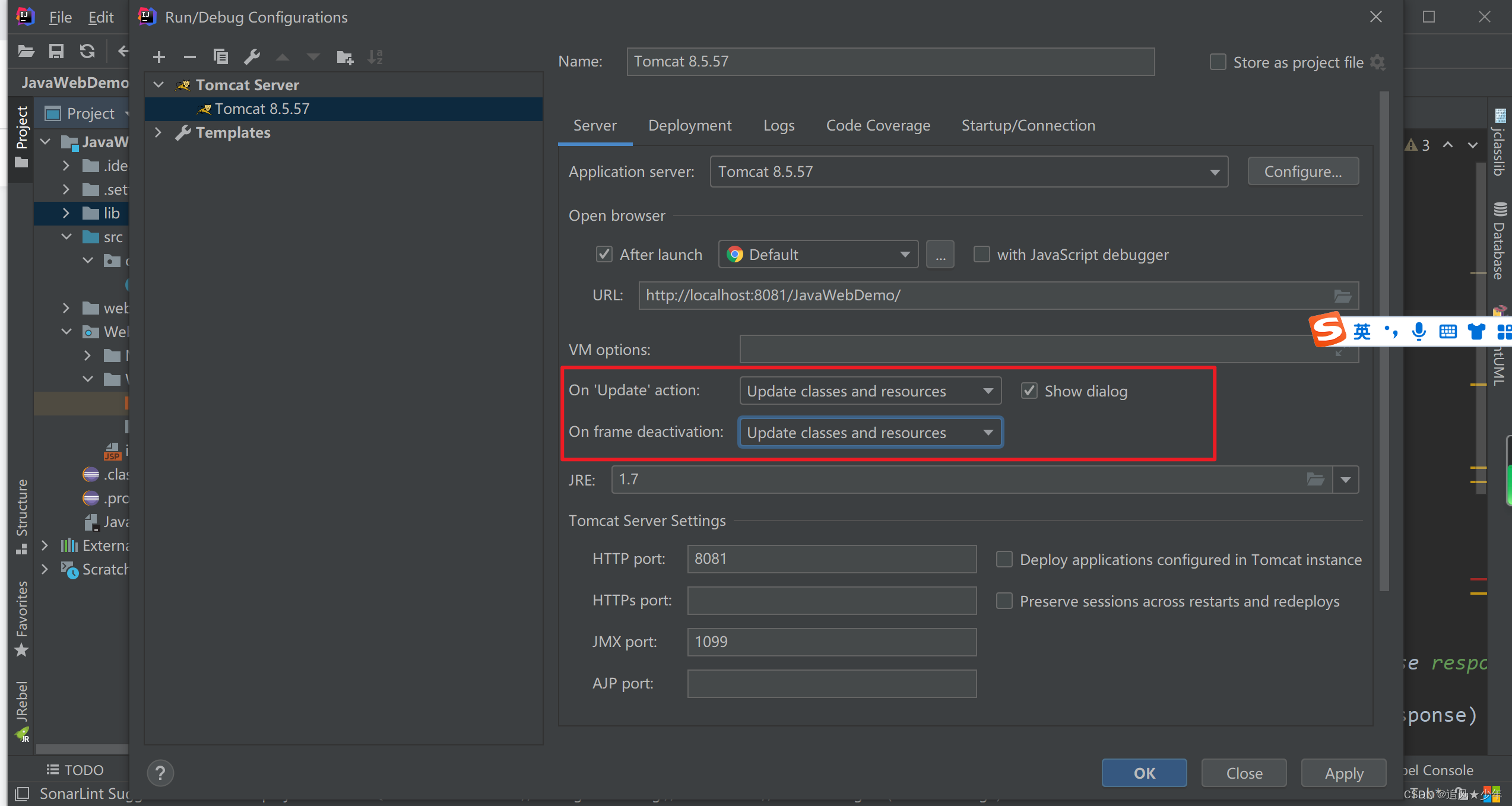
Task: Create new folder icon in dialog toolbar
Action: point(345,58)
